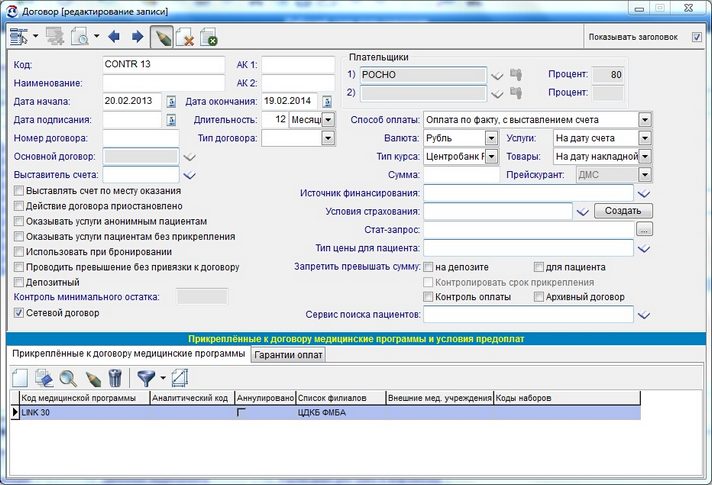Click the funnel filter icon

coord(146,378)
